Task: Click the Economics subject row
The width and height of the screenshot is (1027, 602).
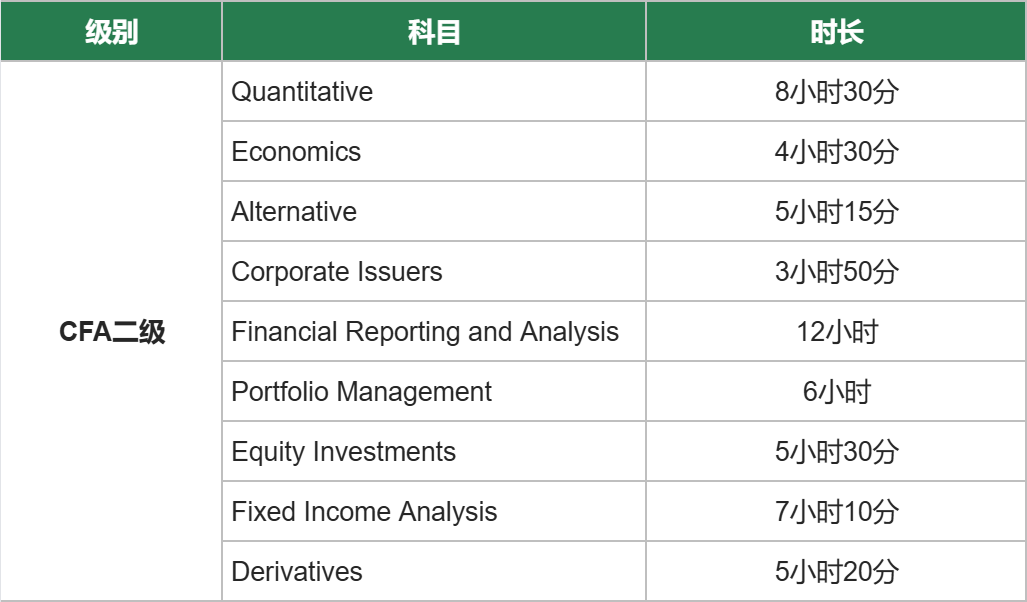Action: pos(296,152)
